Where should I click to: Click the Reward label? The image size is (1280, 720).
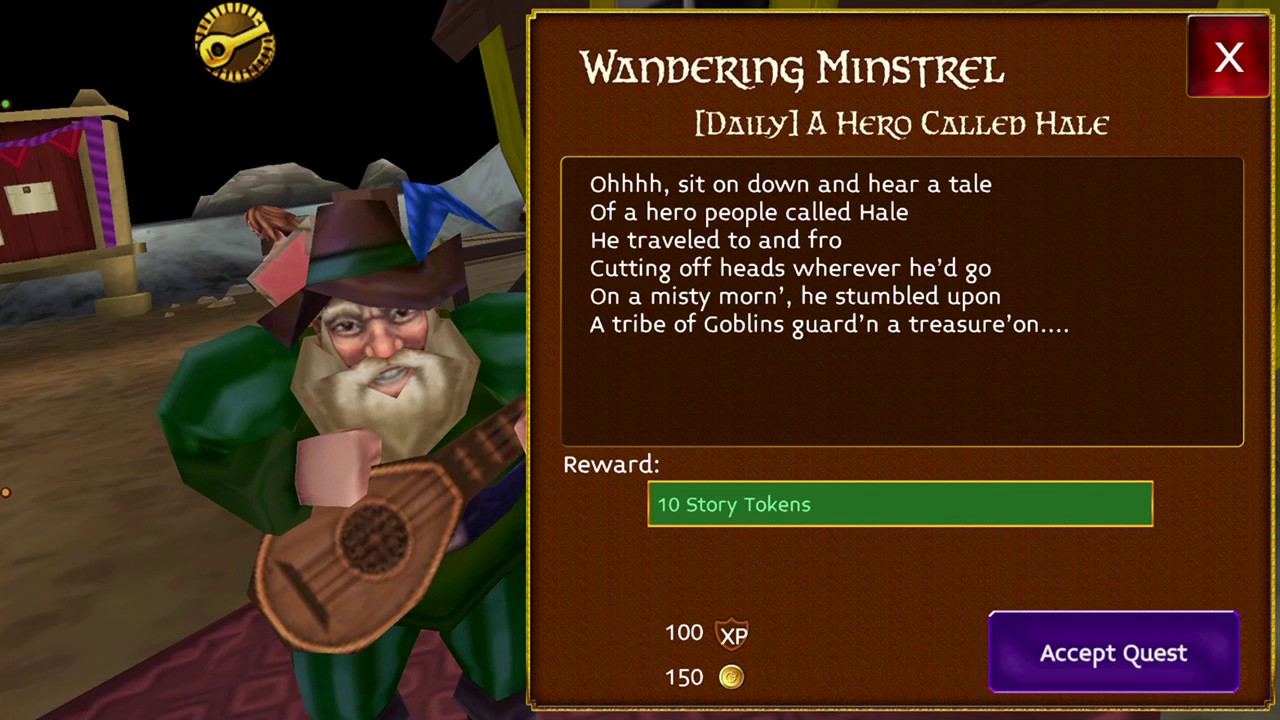coord(611,464)
